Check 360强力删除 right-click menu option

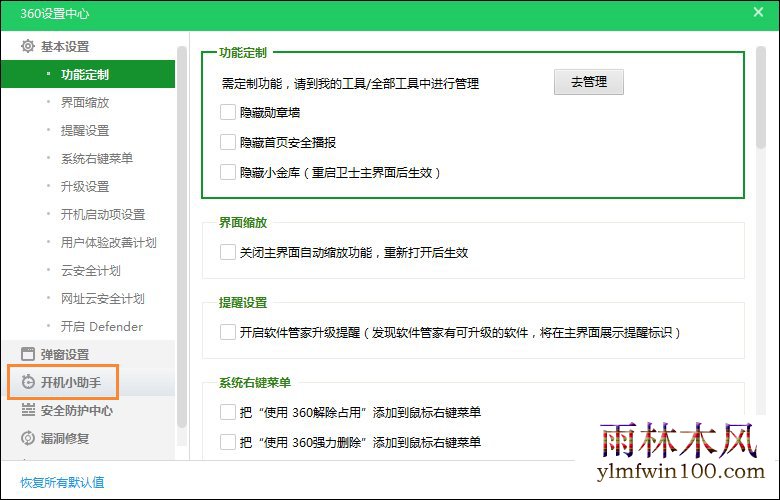pos(228,442)
